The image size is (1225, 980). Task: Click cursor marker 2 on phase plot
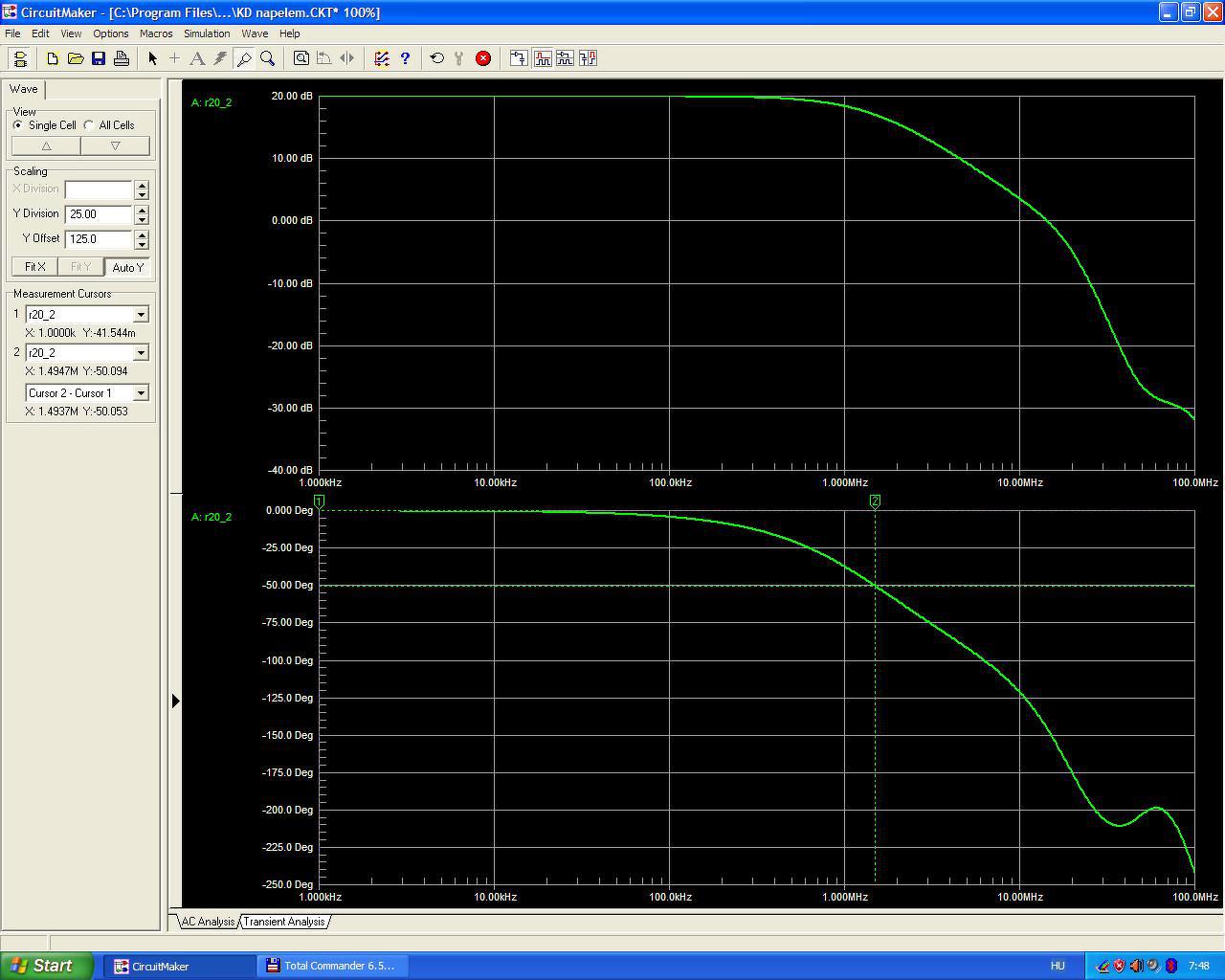point(875,501)
